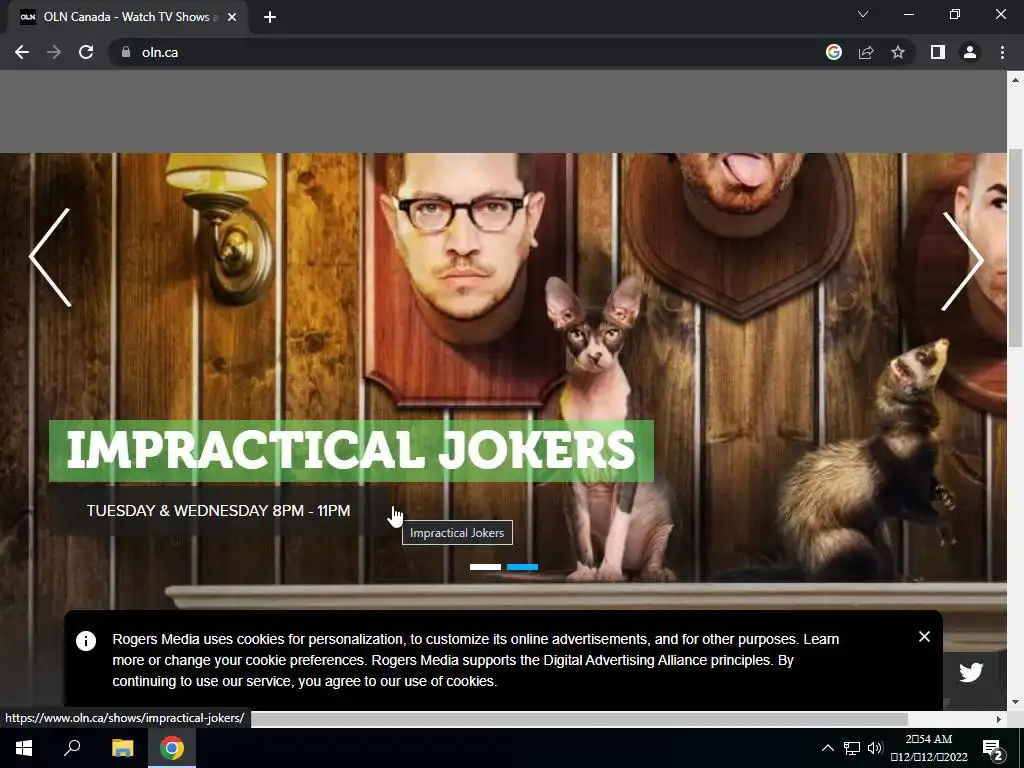This screenshot has width=1024, height=768.
Task: Open the browser side panel
Action: (938, 52)
